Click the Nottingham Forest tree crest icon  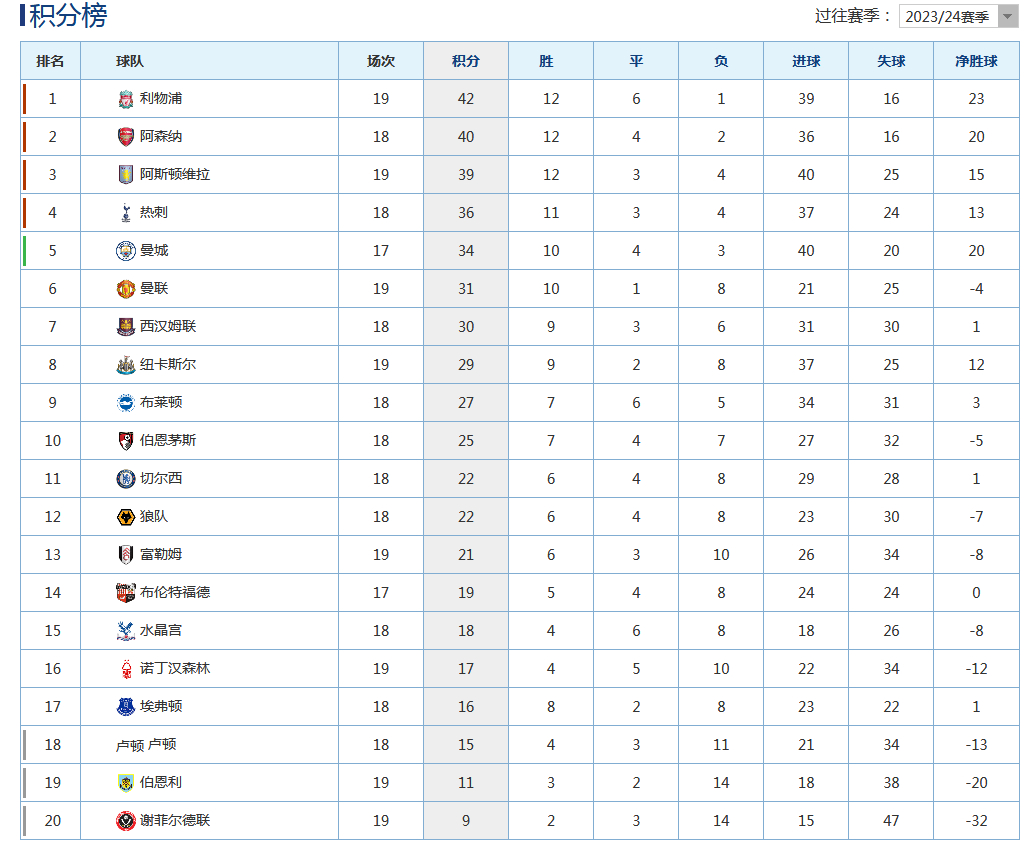click(126, 669)
